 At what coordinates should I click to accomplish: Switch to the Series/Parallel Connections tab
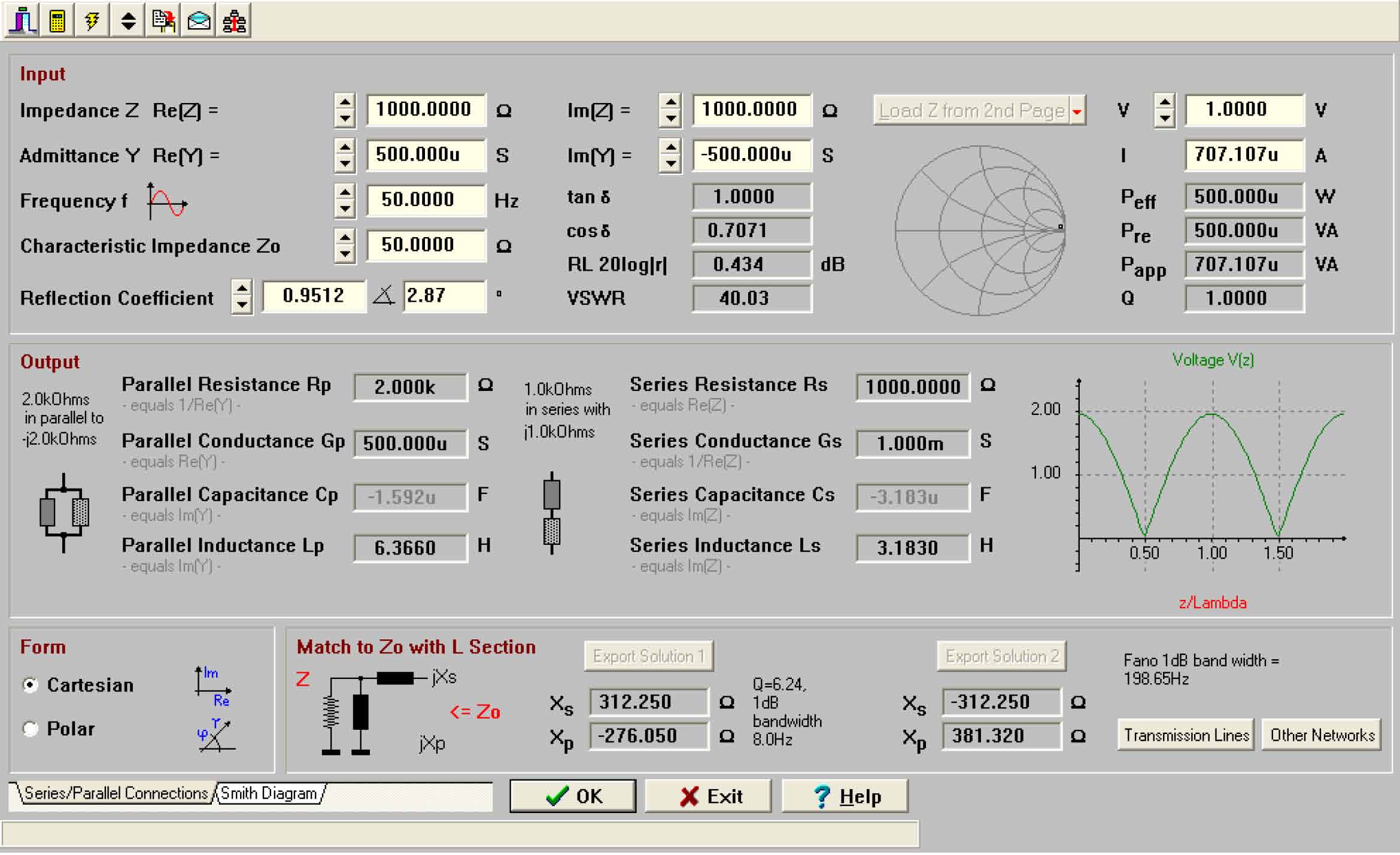(x=115, y=794)
